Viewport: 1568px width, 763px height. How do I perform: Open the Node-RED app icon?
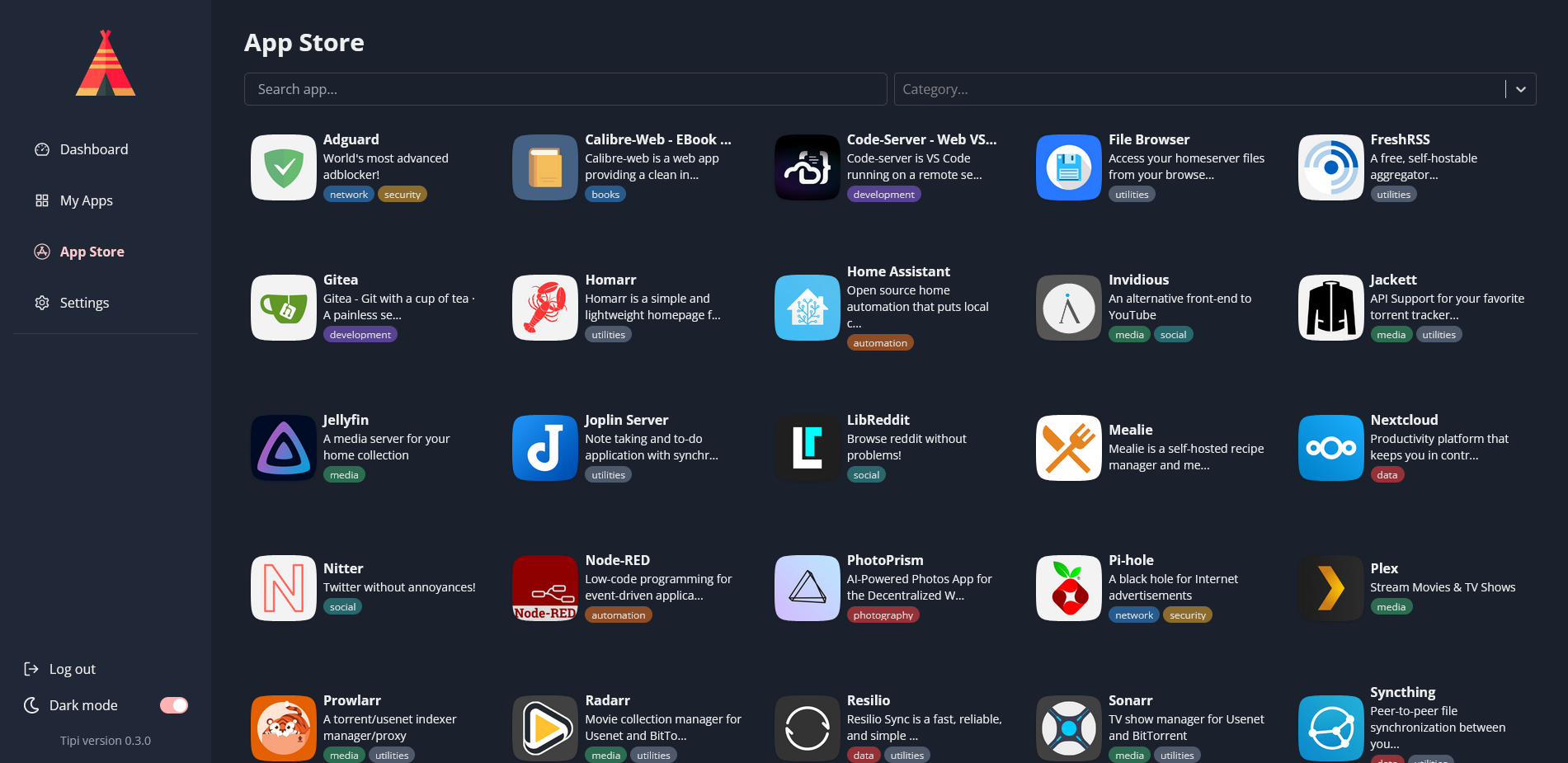[x=545, y=588]
